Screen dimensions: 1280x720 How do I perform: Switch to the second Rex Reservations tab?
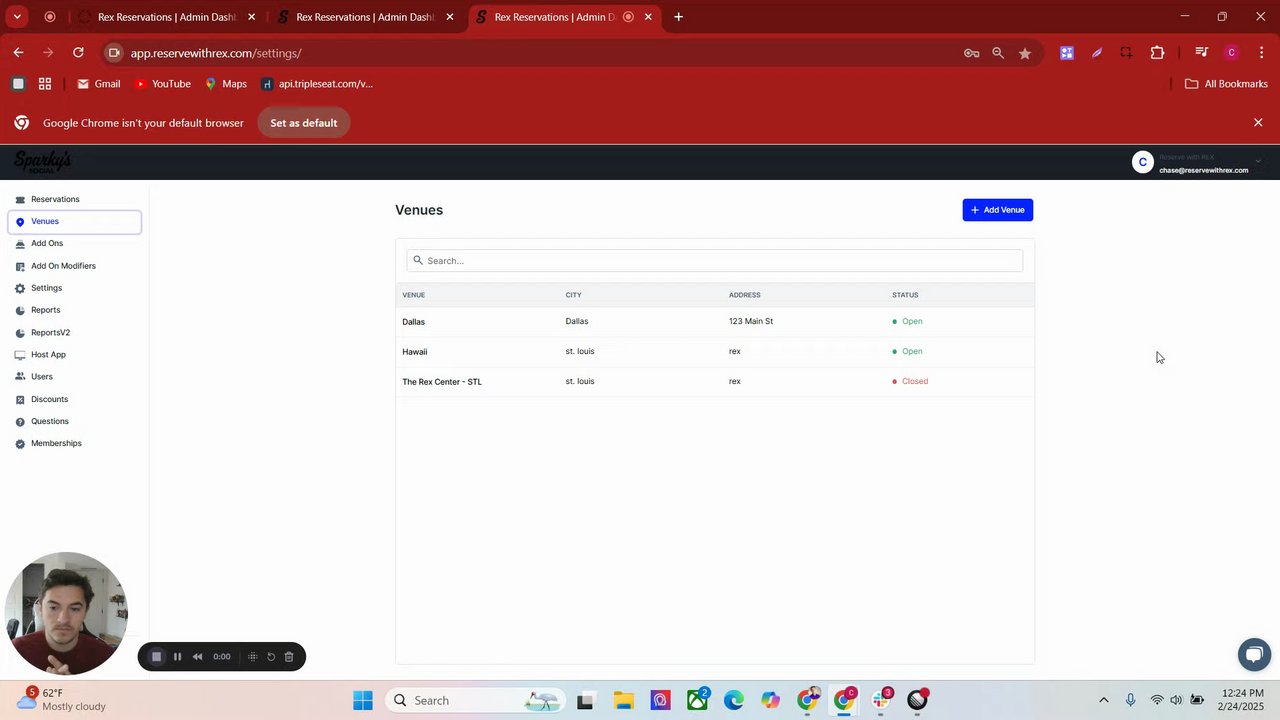pos(365,17)
